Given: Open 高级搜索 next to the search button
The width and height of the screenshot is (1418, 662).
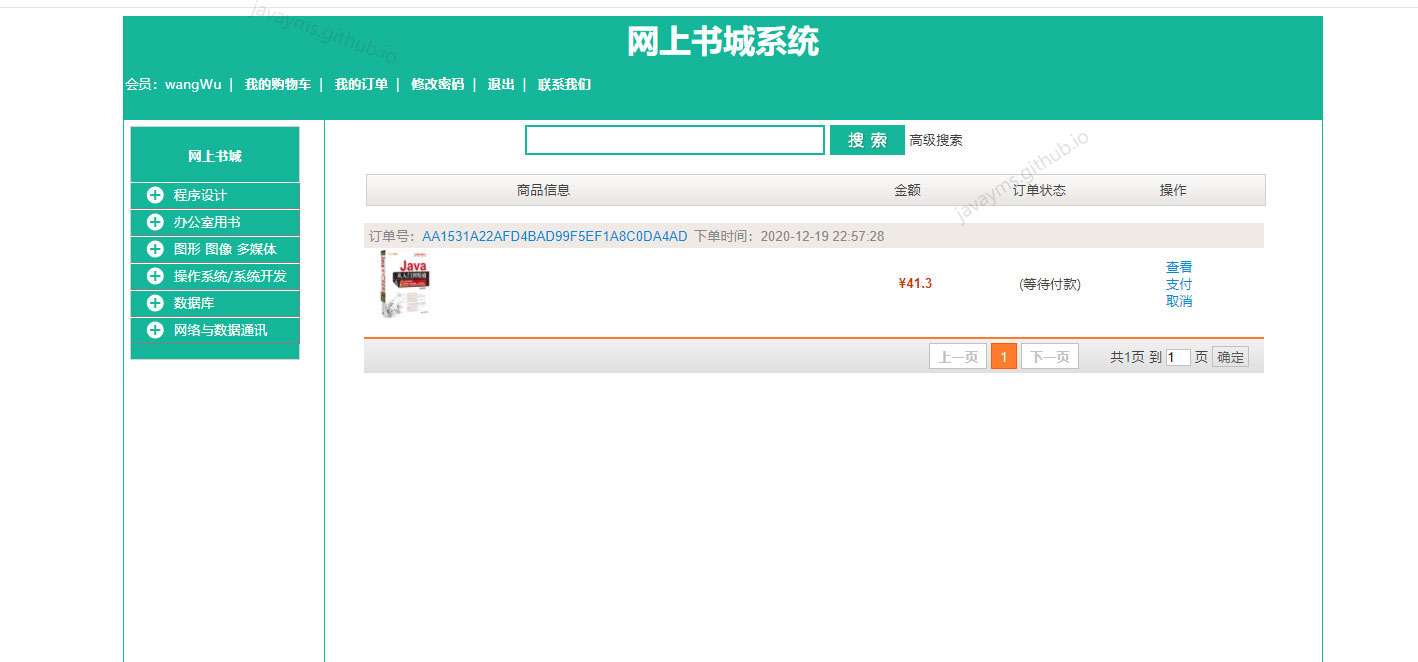Looking at the screenshot, I should click(935, 140).
